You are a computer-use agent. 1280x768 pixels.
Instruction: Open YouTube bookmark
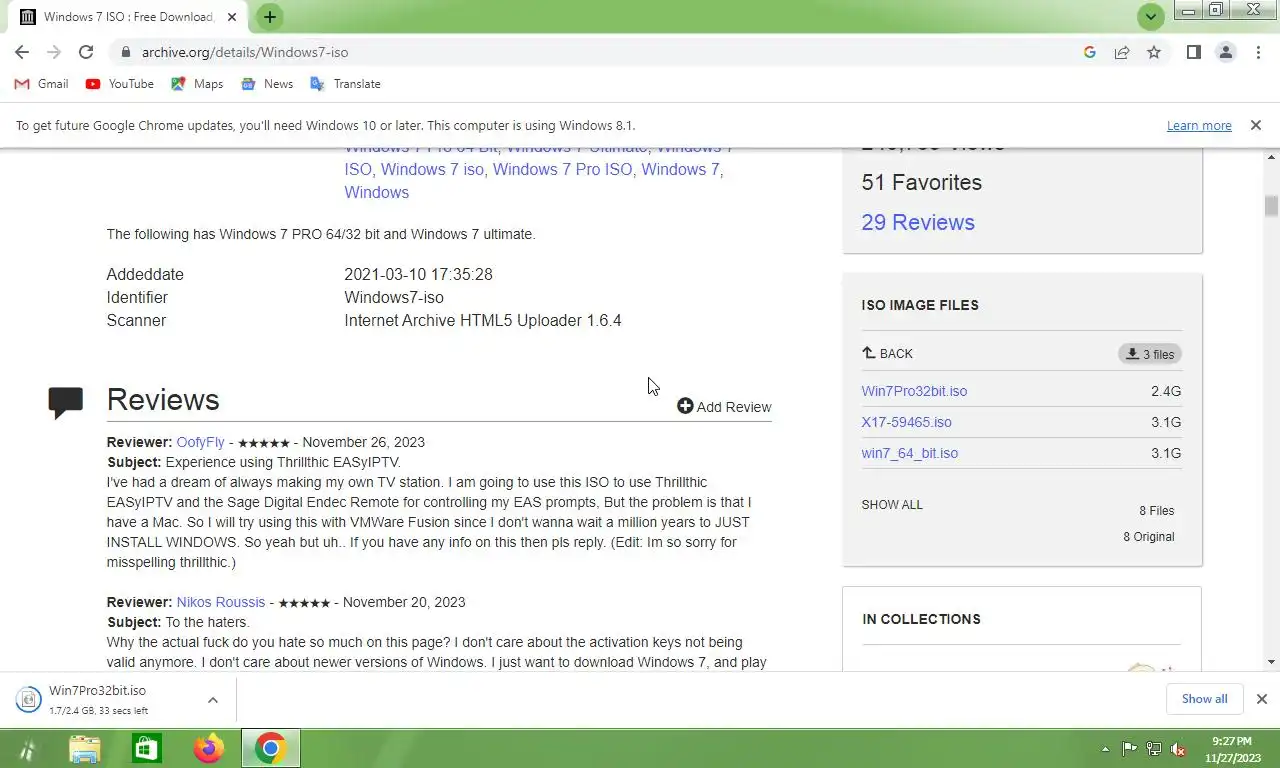[x=120, y=84]
